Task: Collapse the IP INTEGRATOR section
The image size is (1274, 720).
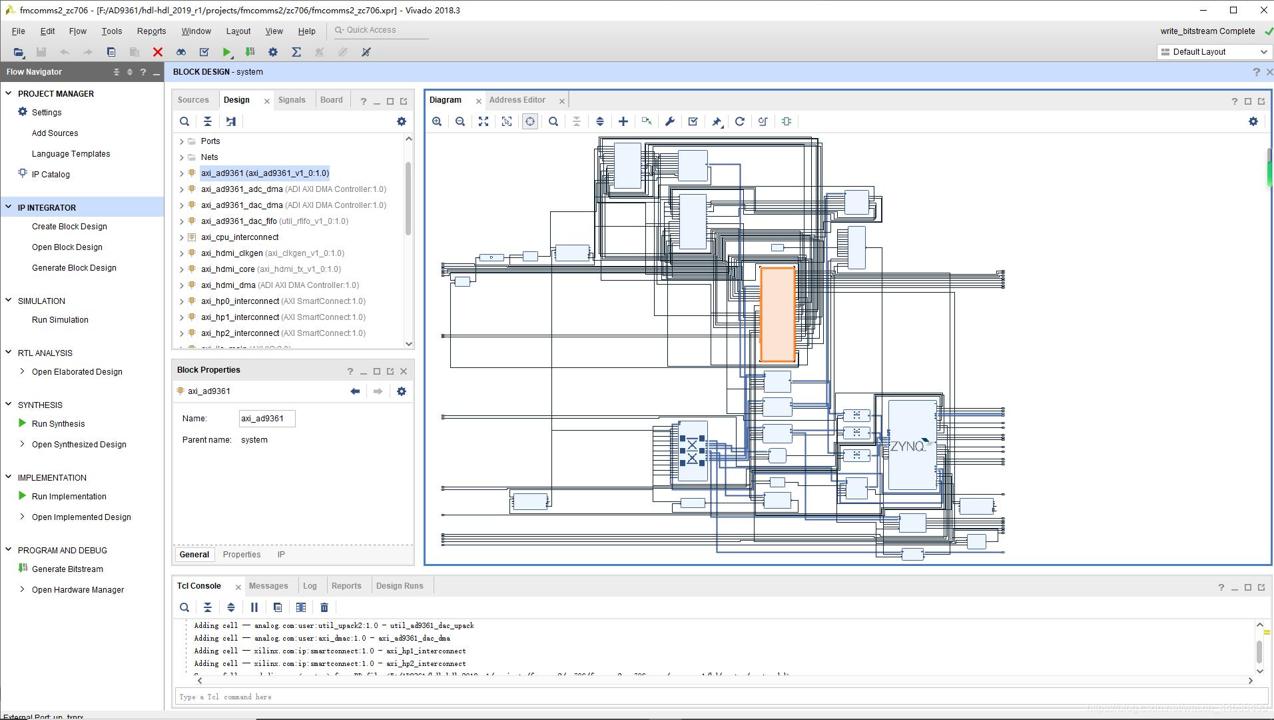Action: (9, 207)
